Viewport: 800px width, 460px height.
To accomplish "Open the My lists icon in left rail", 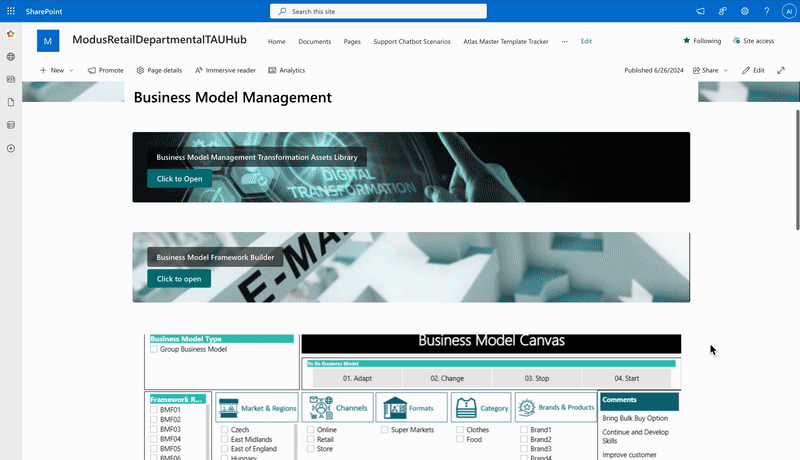I will click(x=11, y=125).
